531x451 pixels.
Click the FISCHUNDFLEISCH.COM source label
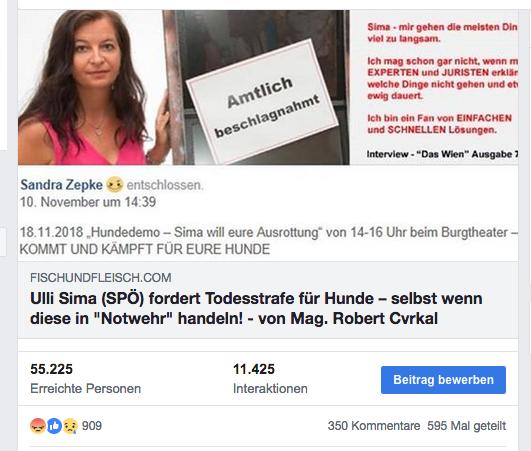(101, 278)
